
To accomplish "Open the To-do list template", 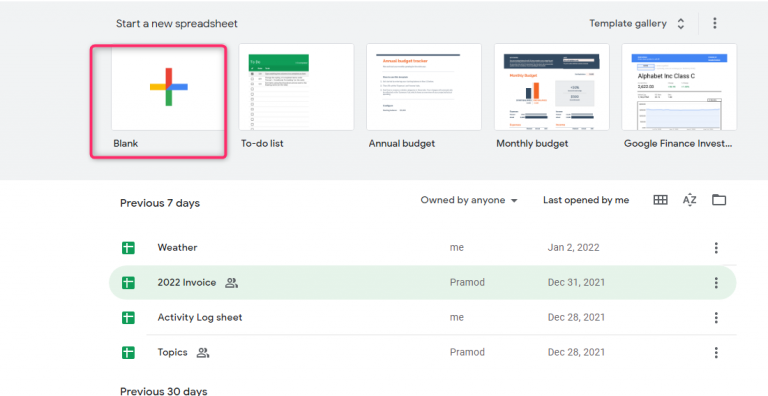I will [296, 87].
